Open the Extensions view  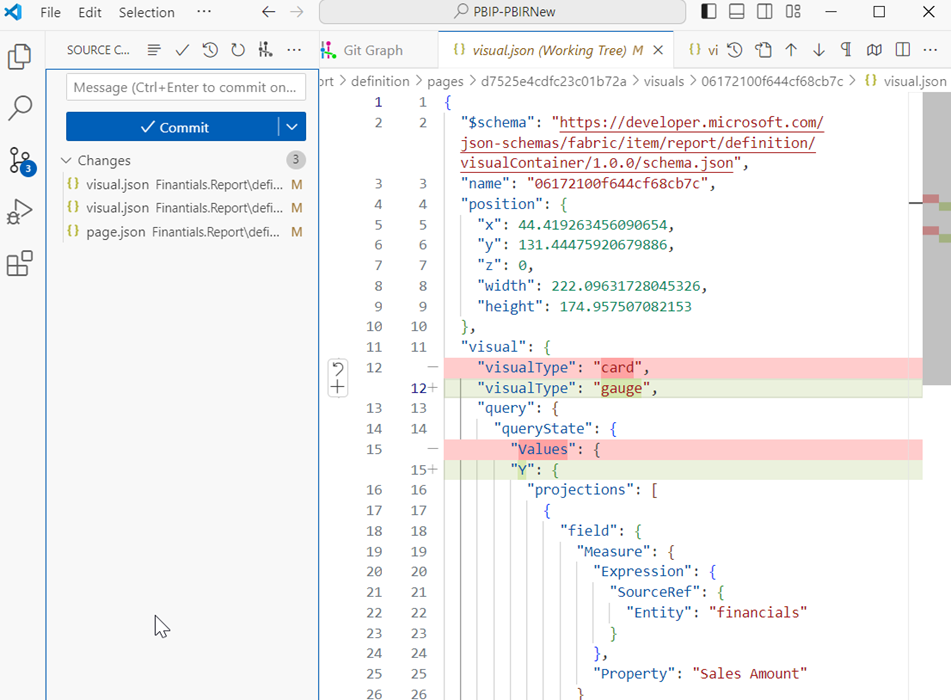pyautogui.click(x=19, y=263)
